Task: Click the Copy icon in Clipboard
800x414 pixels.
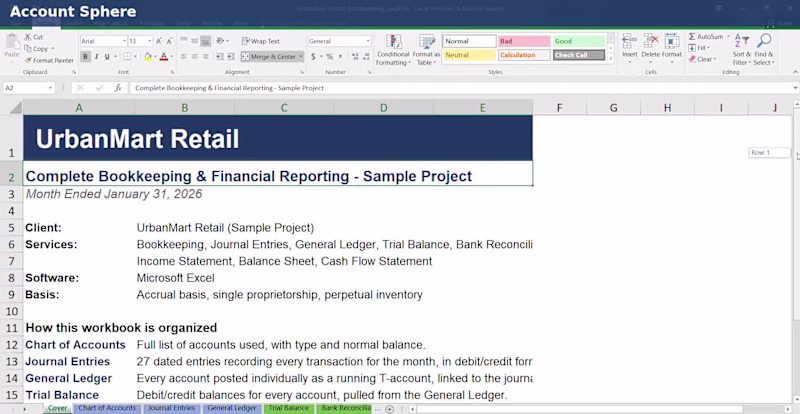Action: click(x=28, y=49)
